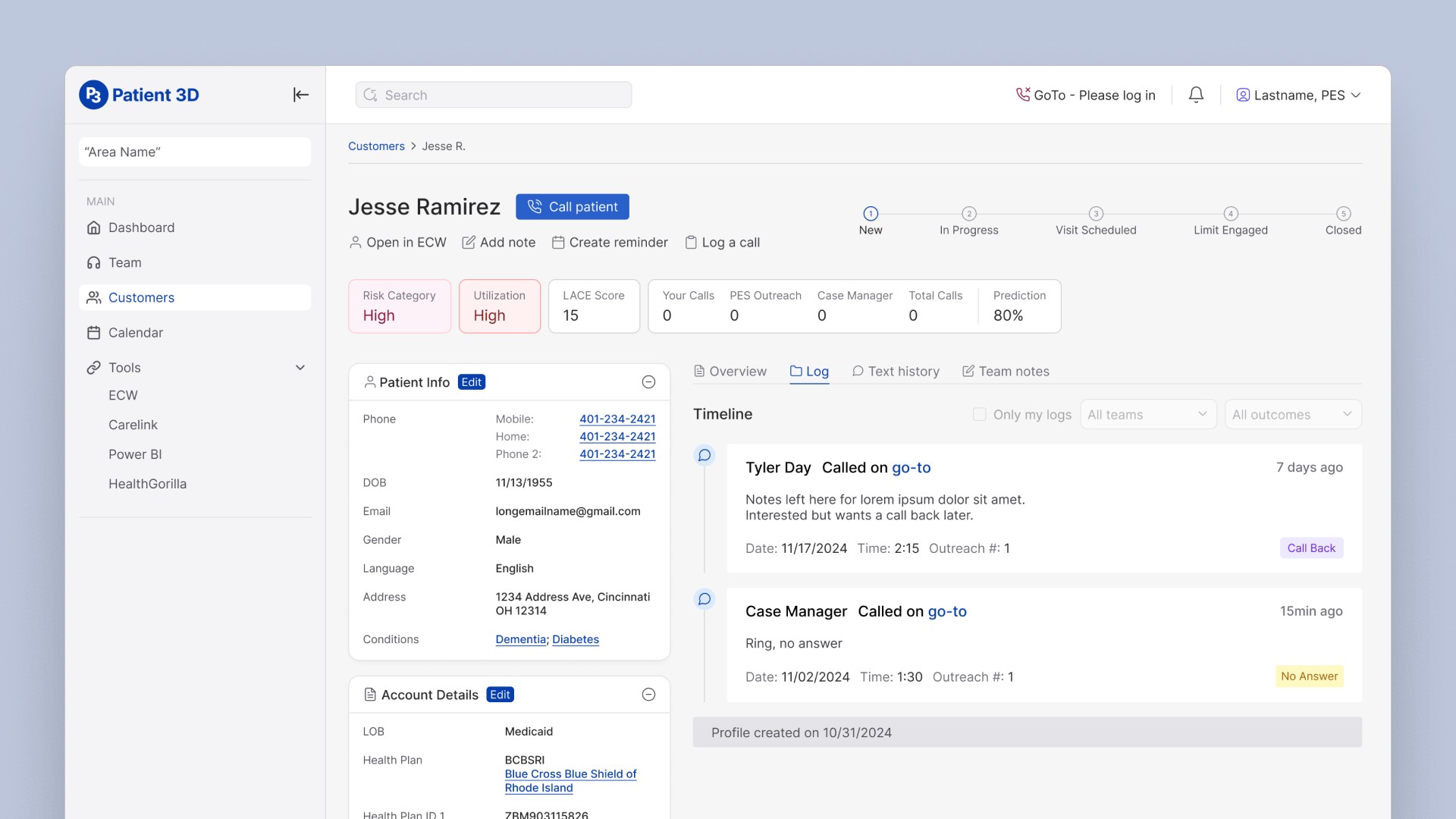The width and height of the screenshot is (1456, 819).
Task: Open Blue Cross Blue Shield of Rhode Island link
Action: pos(570,781)
